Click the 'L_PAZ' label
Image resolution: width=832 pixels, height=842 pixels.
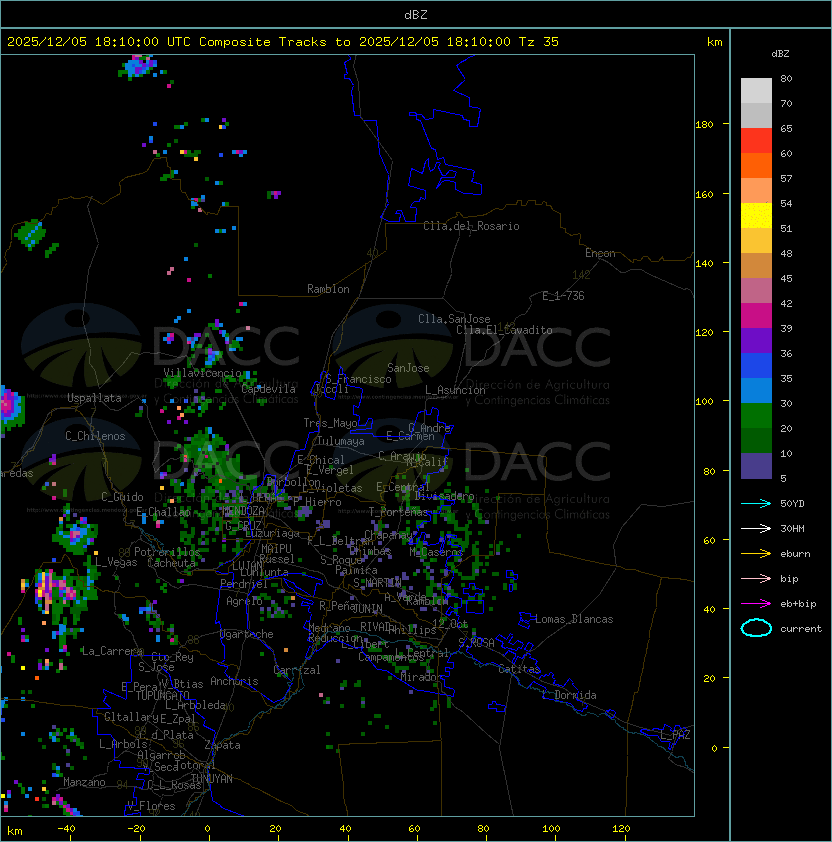675,735
